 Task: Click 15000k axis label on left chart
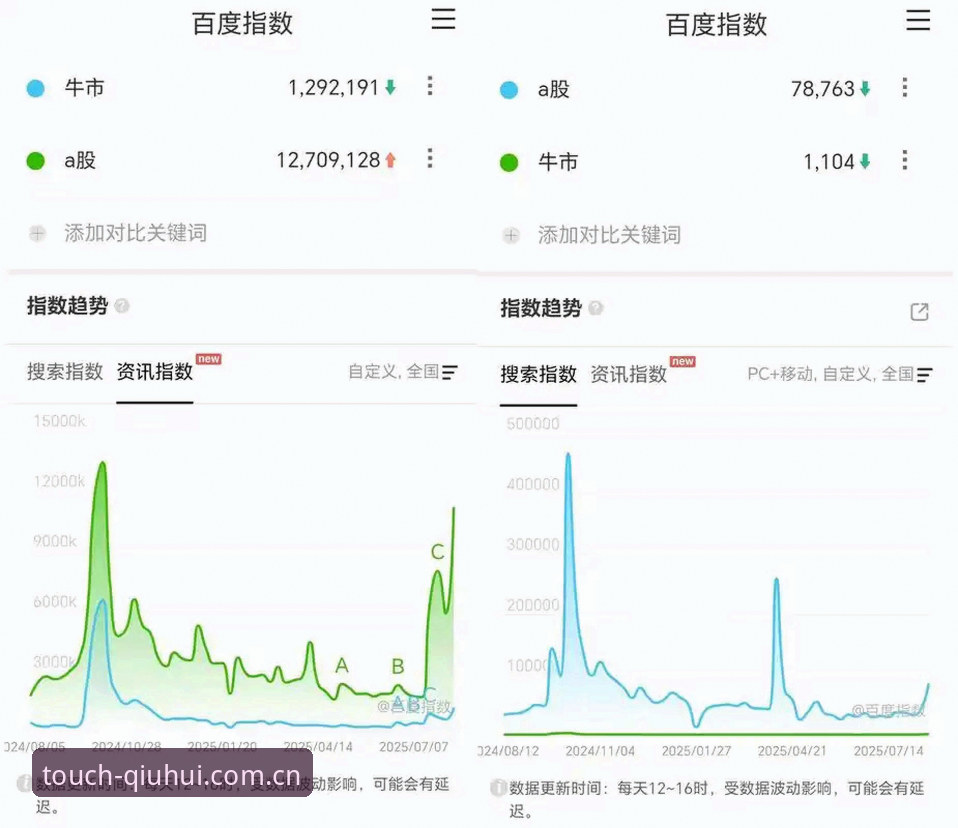(59, 421)
